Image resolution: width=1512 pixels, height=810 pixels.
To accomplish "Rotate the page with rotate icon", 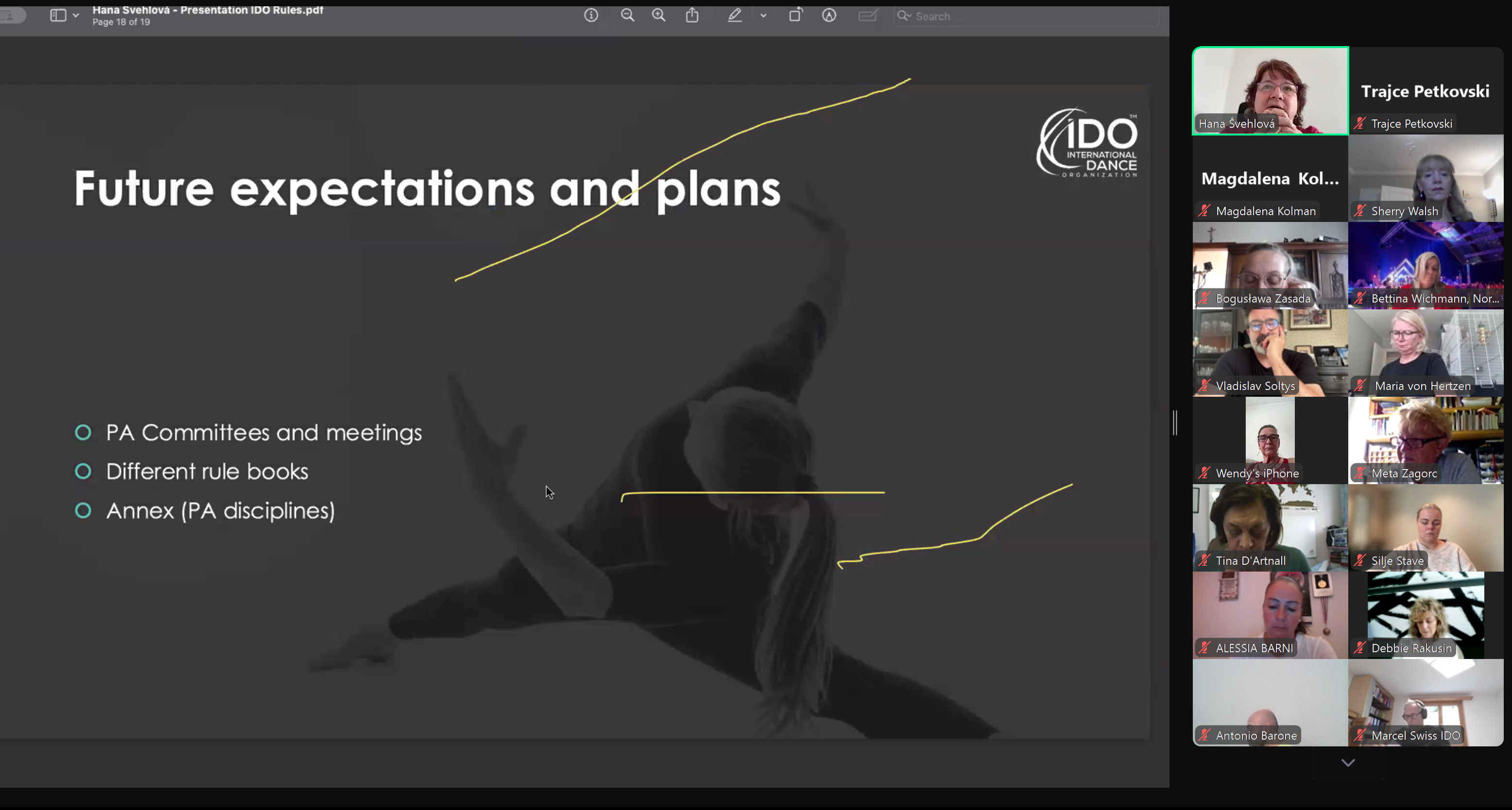I will 795,15.
